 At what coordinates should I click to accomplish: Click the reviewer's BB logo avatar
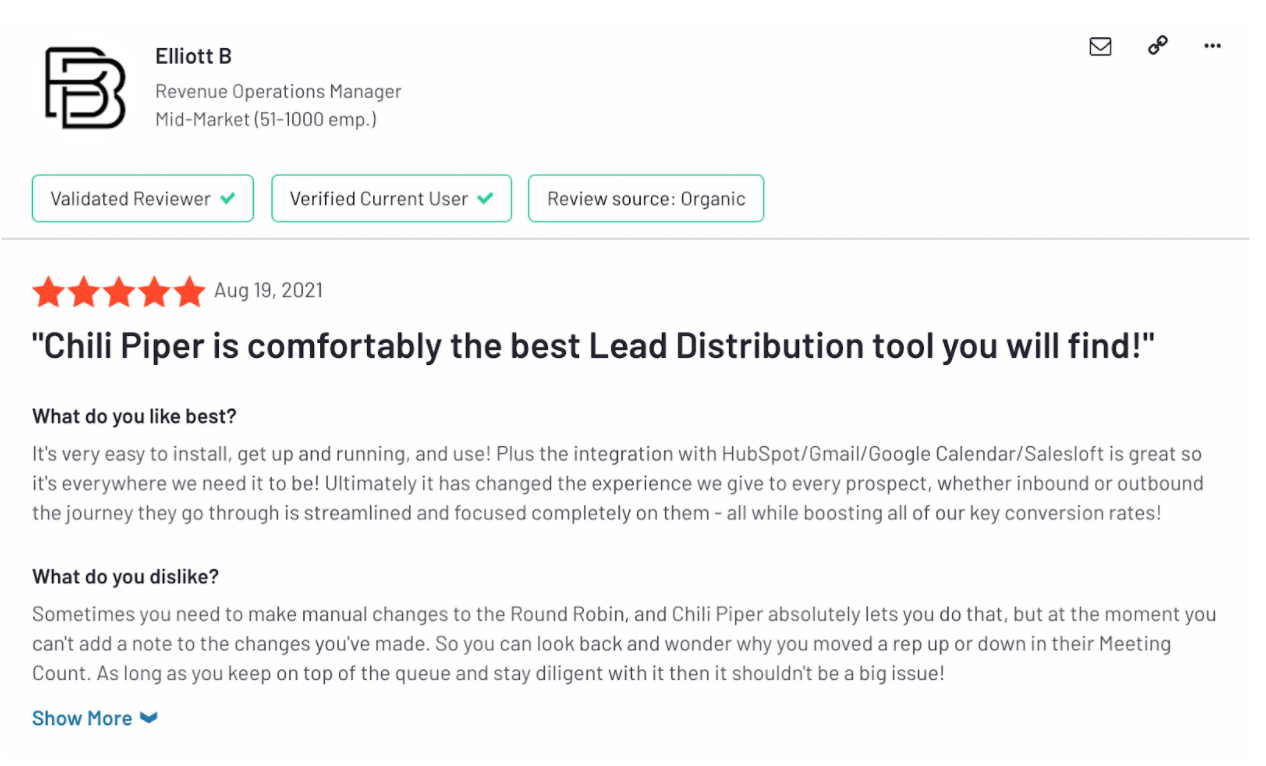pos(85,87)
